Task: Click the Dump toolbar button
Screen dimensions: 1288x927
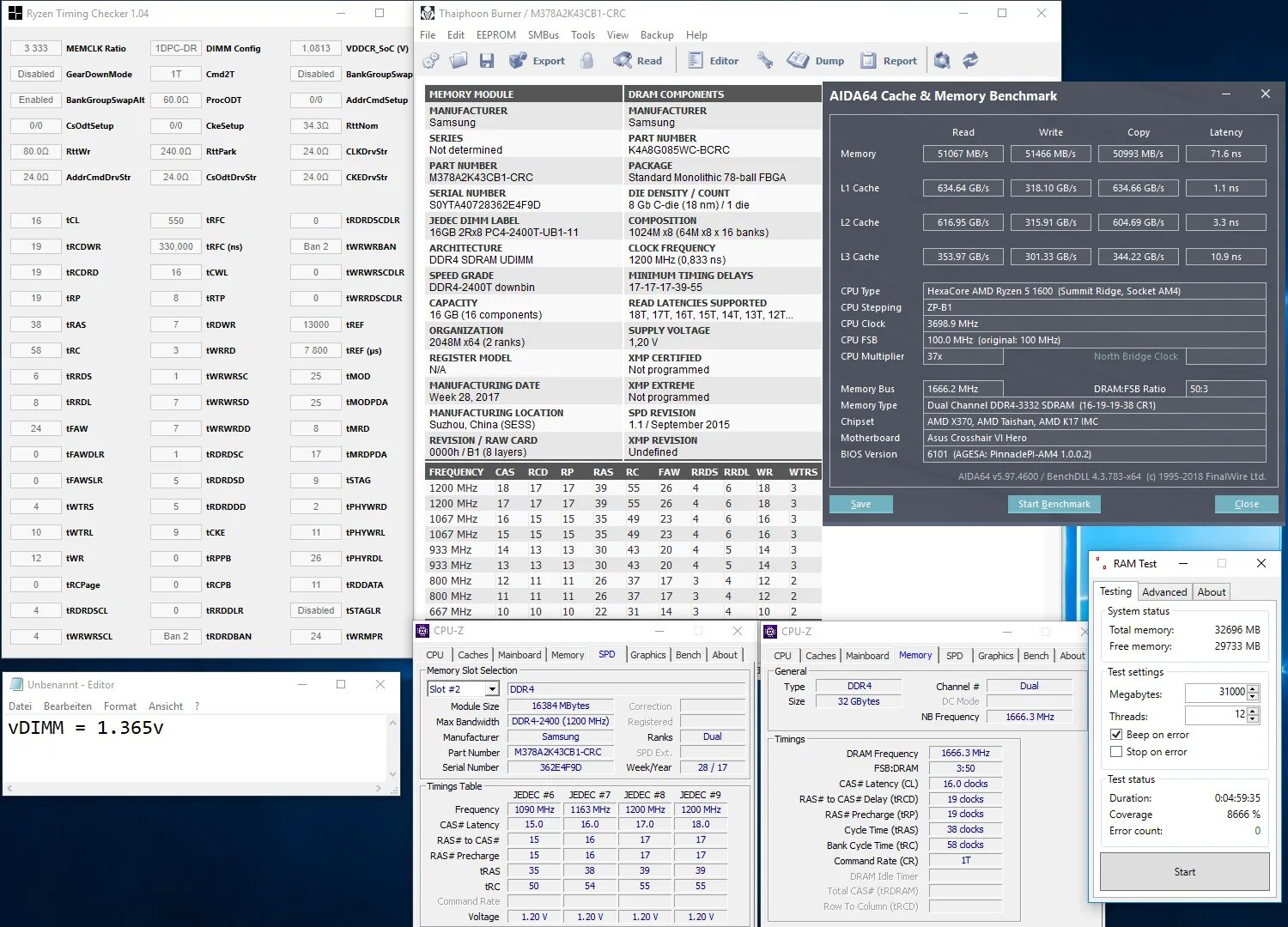Action: (816, 60)
